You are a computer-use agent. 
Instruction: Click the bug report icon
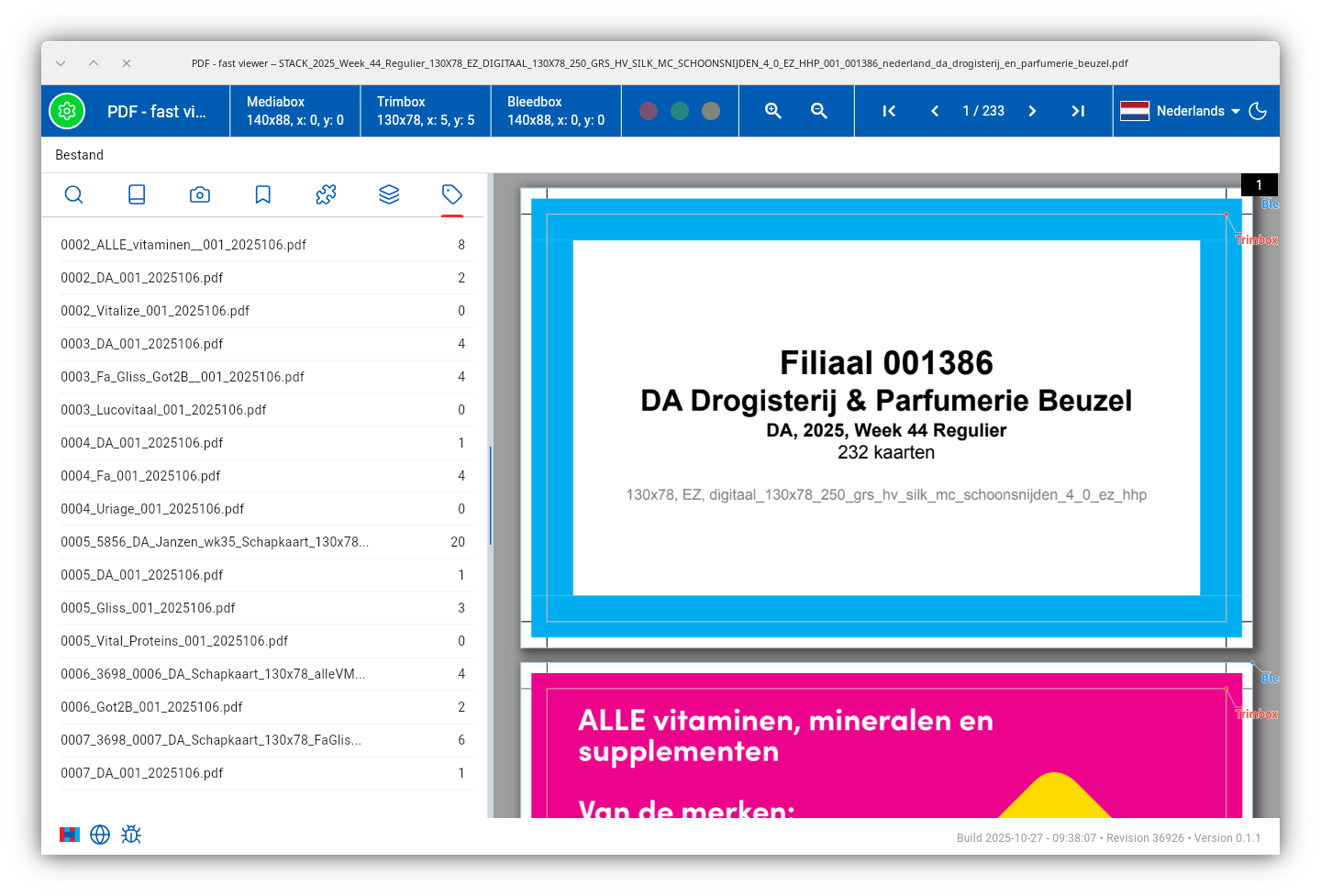click(131, 835)
